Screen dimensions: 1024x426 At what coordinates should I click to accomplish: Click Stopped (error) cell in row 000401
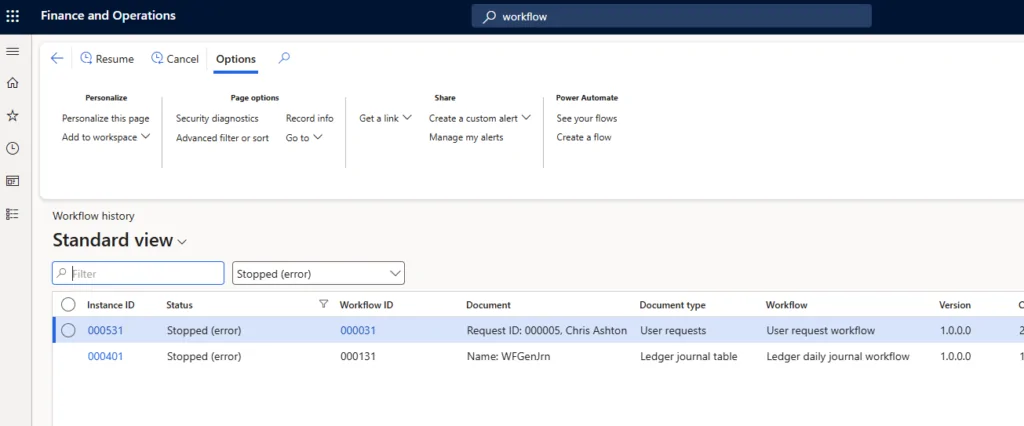204,357
